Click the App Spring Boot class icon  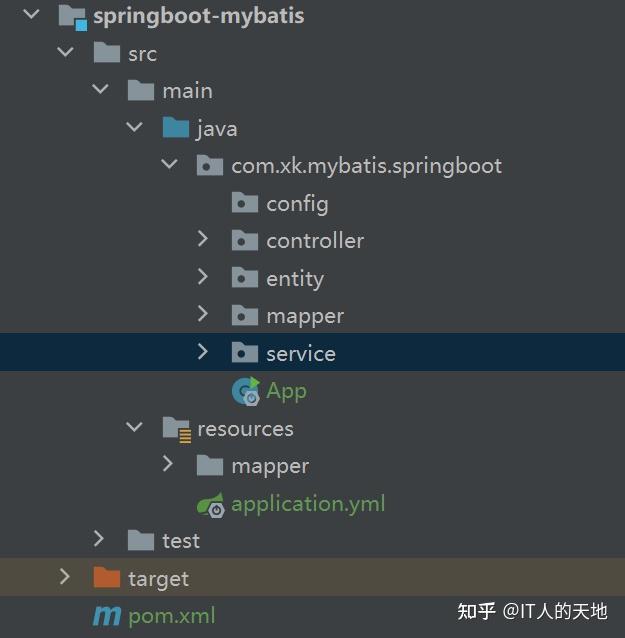click(246, 391)
